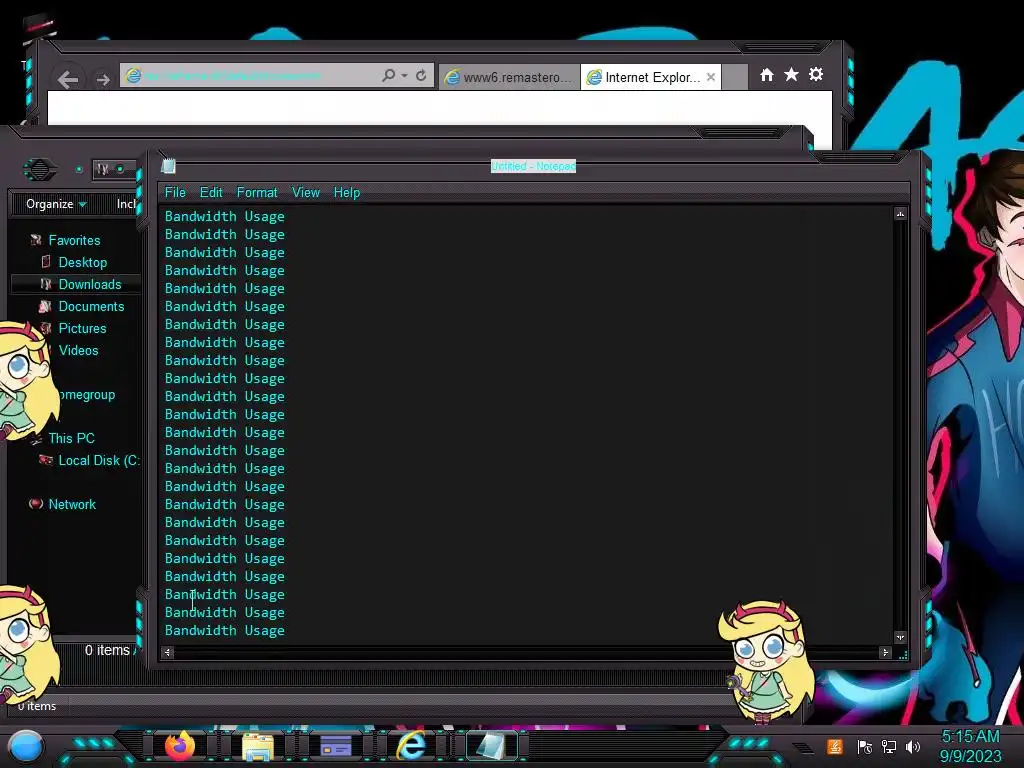Click the Notepad title bar icon

[x=168, y=166]
